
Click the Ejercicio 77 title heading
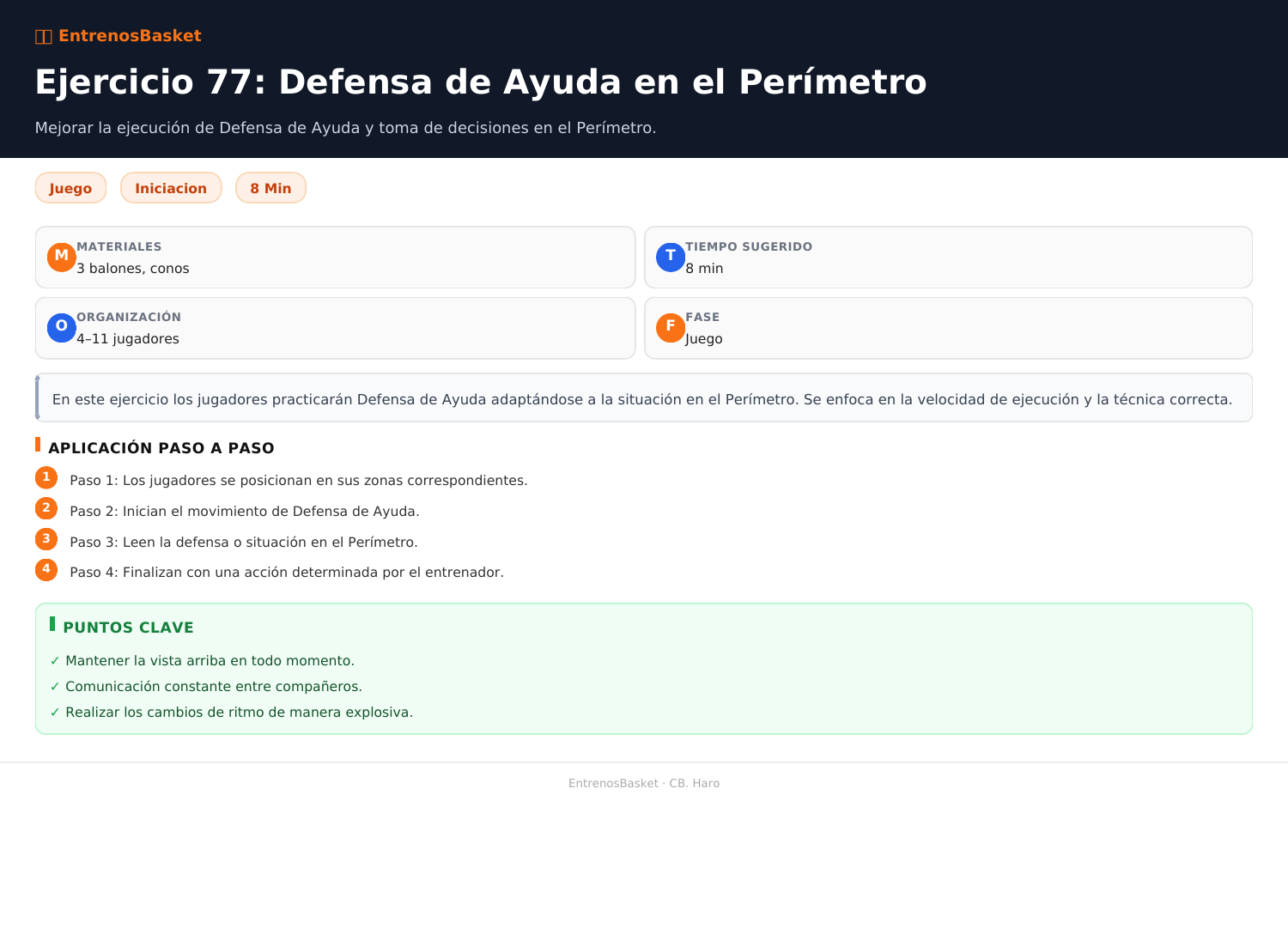click(x=481, y=82)
